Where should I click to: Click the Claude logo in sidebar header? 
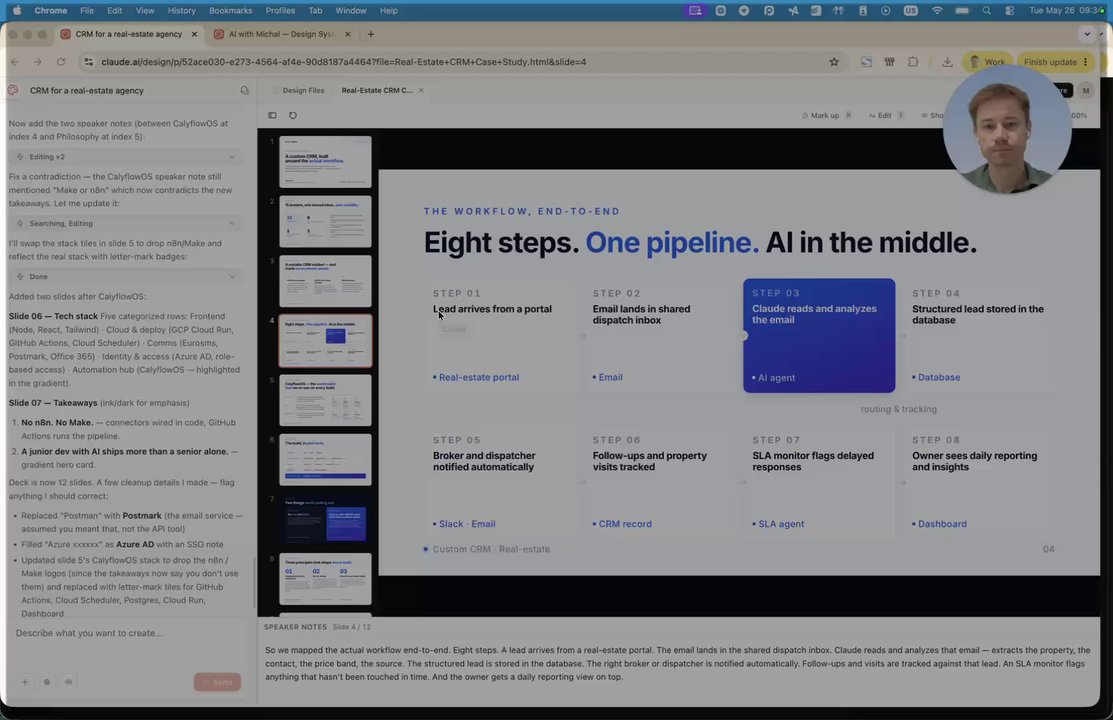(13, 90)
